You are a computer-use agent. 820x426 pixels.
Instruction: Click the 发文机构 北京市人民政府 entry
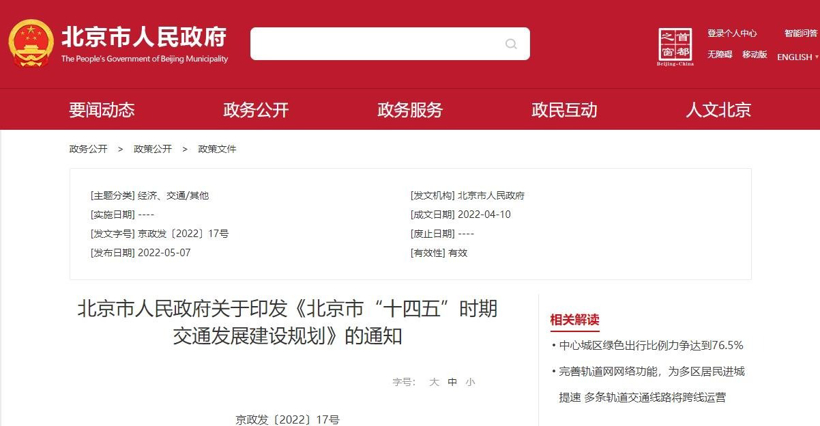pos(468,195)
